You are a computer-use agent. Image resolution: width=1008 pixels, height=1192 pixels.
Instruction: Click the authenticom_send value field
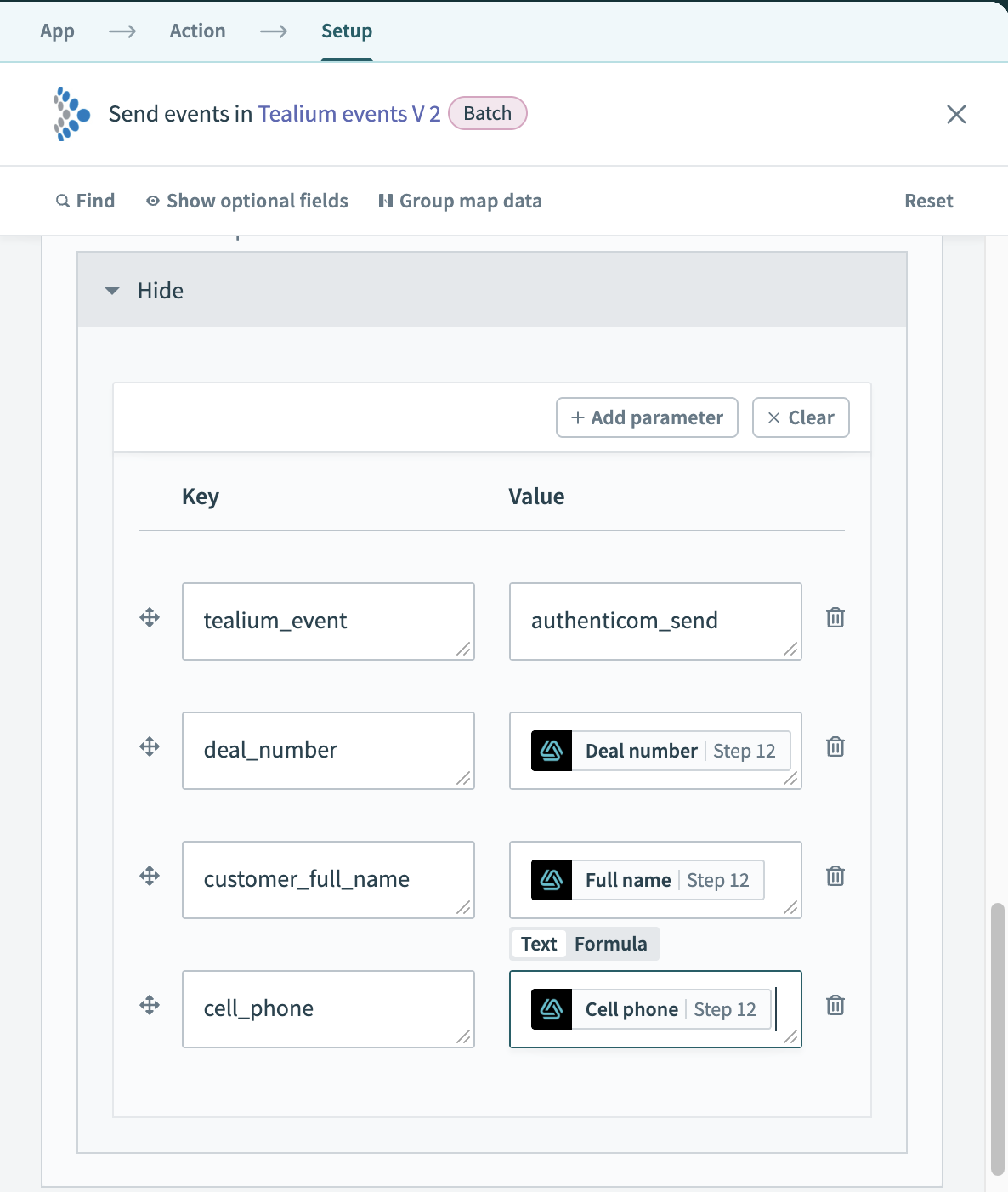click(654, 622)
